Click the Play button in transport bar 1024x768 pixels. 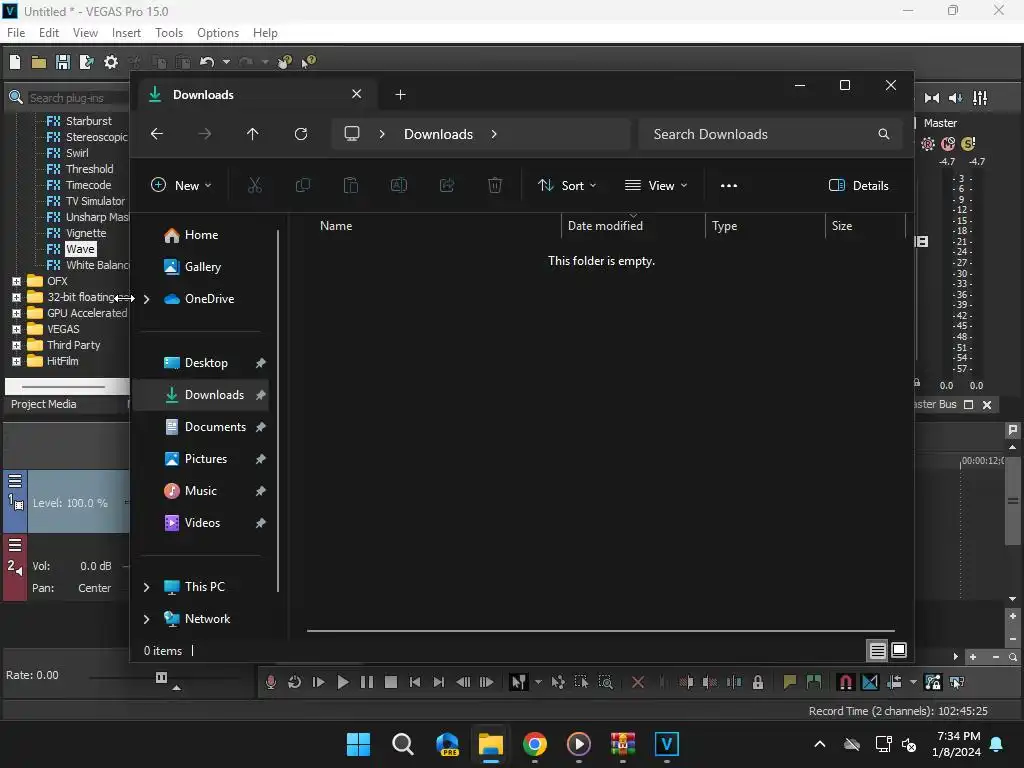342,682
